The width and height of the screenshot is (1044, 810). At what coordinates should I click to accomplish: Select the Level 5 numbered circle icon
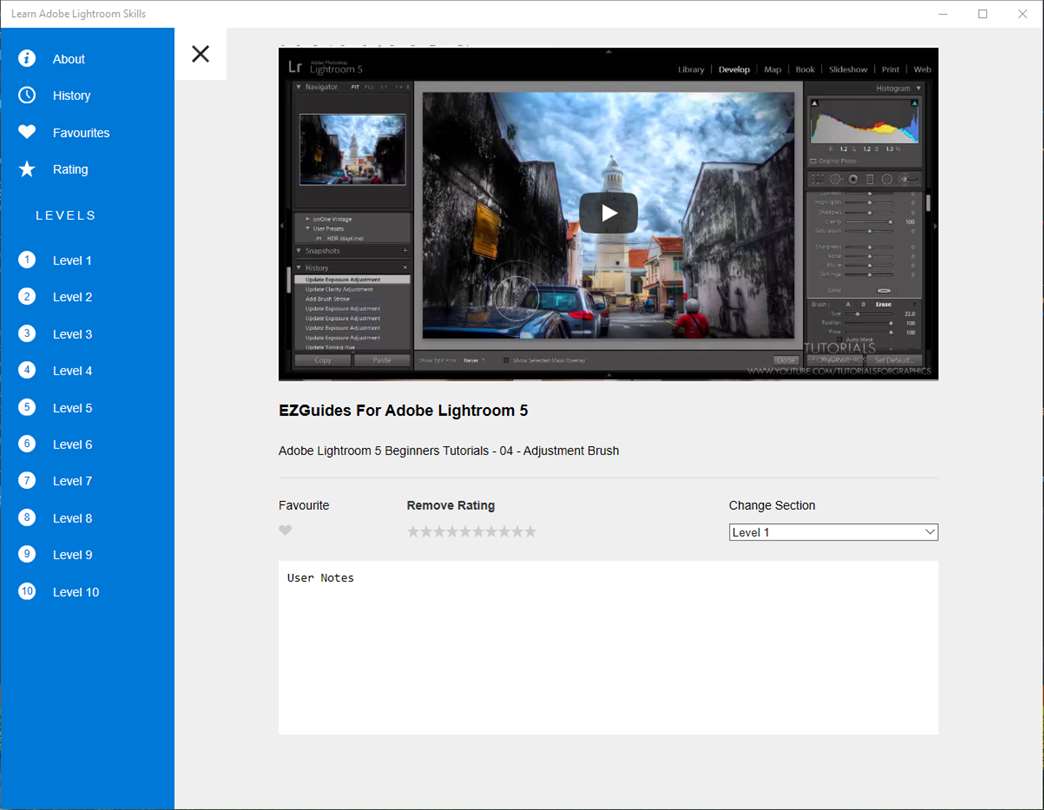click(27, 407)
